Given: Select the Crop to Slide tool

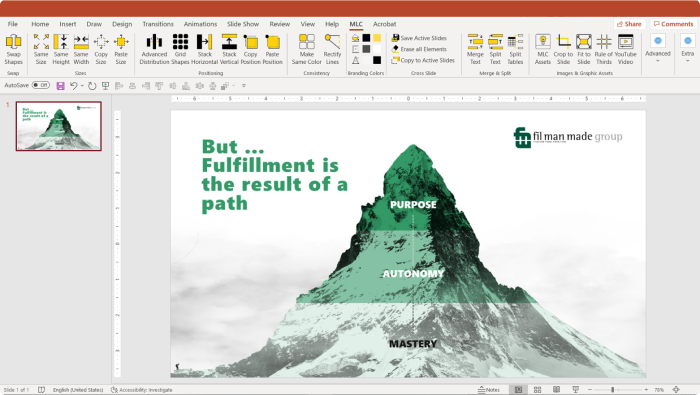Looking at the screenshot, I should click(563, 49).
